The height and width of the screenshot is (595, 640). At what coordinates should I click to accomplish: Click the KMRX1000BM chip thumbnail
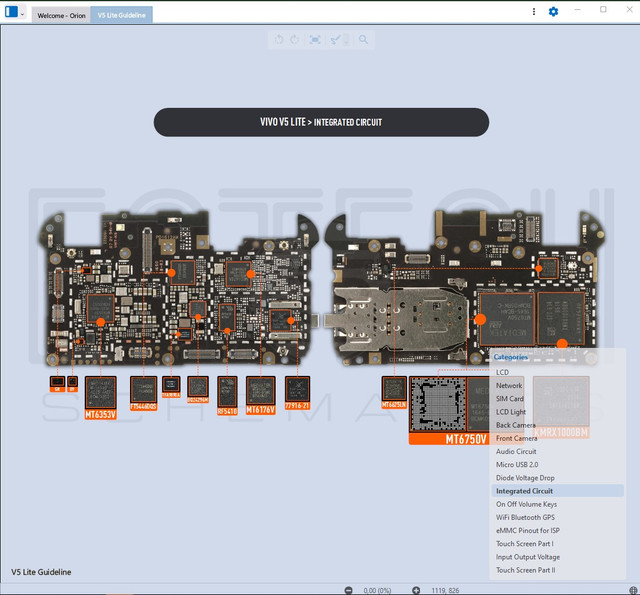(561, 407)
